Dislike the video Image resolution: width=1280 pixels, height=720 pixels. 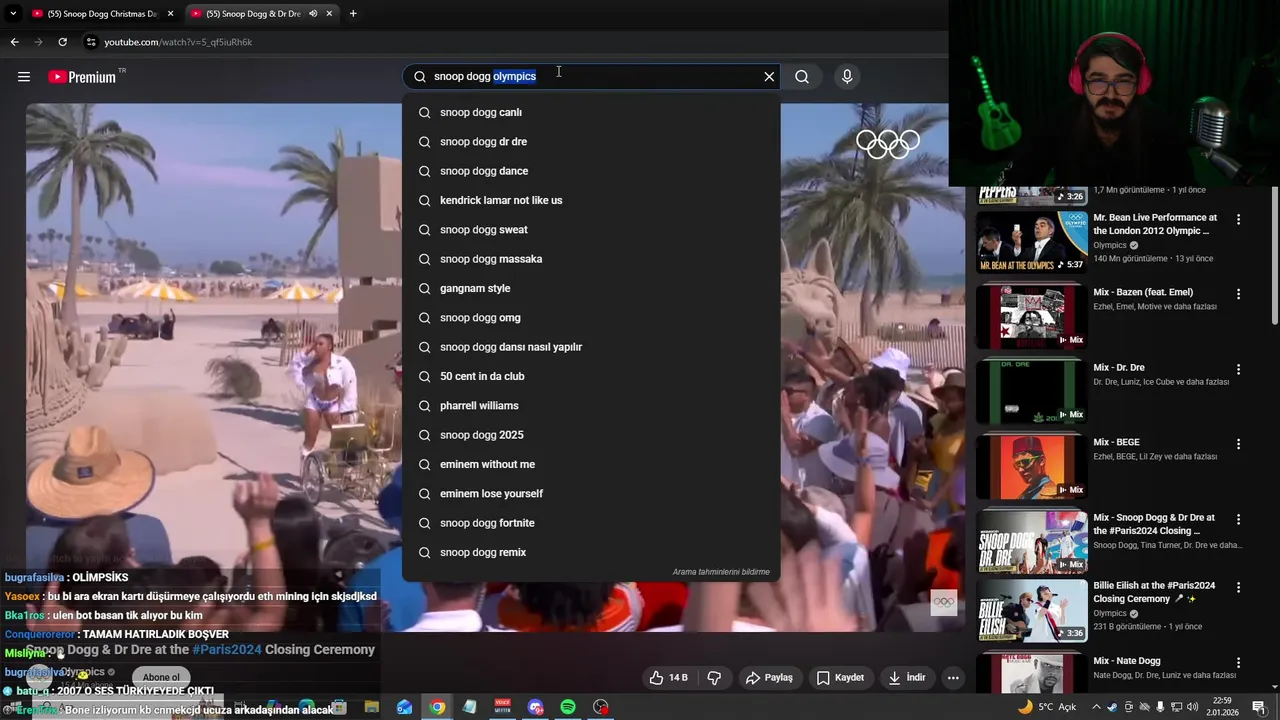coord(714,678)
